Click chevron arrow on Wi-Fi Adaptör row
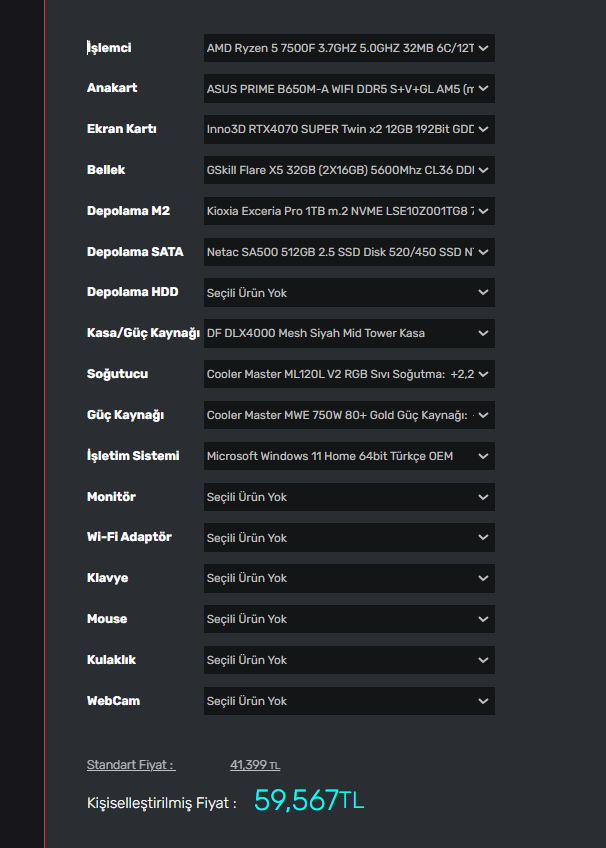606x848 pixels. pyautogui.click(x=484, y=538)
